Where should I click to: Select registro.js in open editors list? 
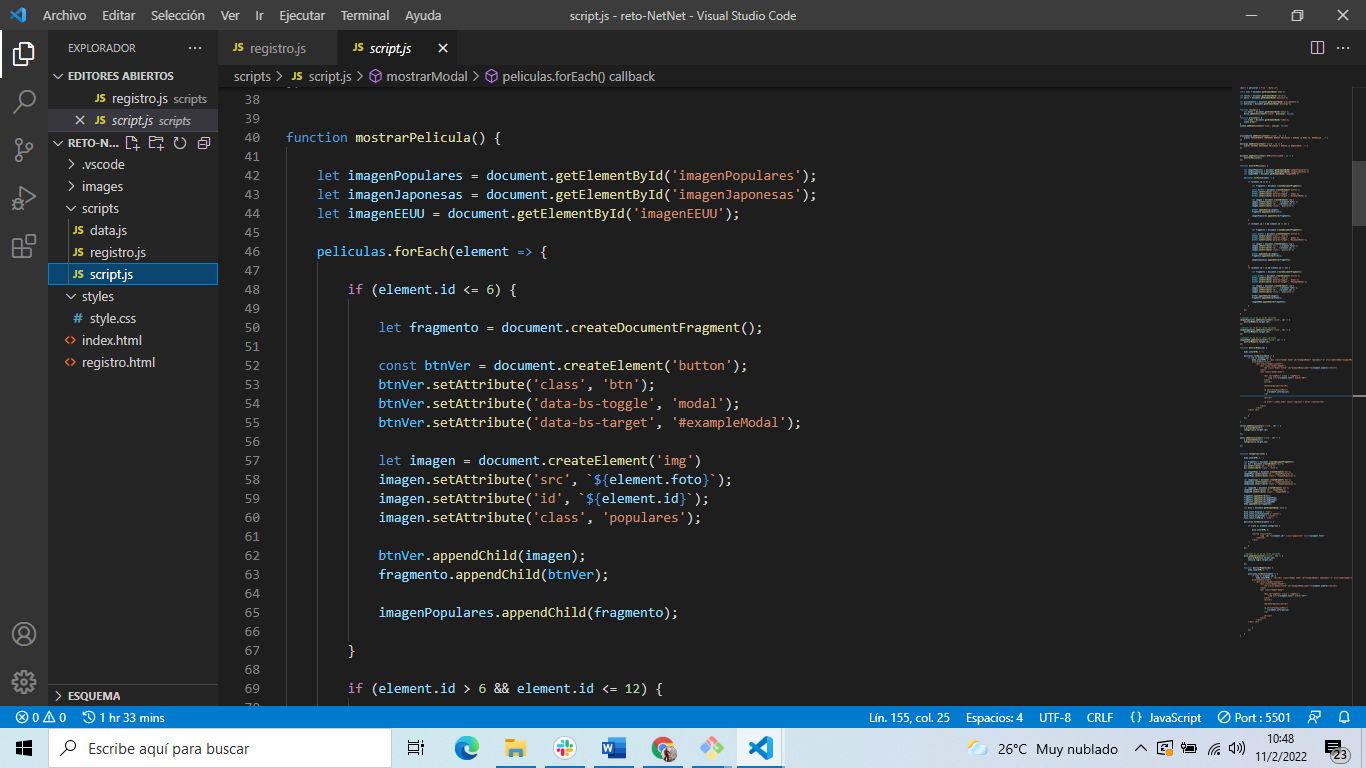pos(132,99)
